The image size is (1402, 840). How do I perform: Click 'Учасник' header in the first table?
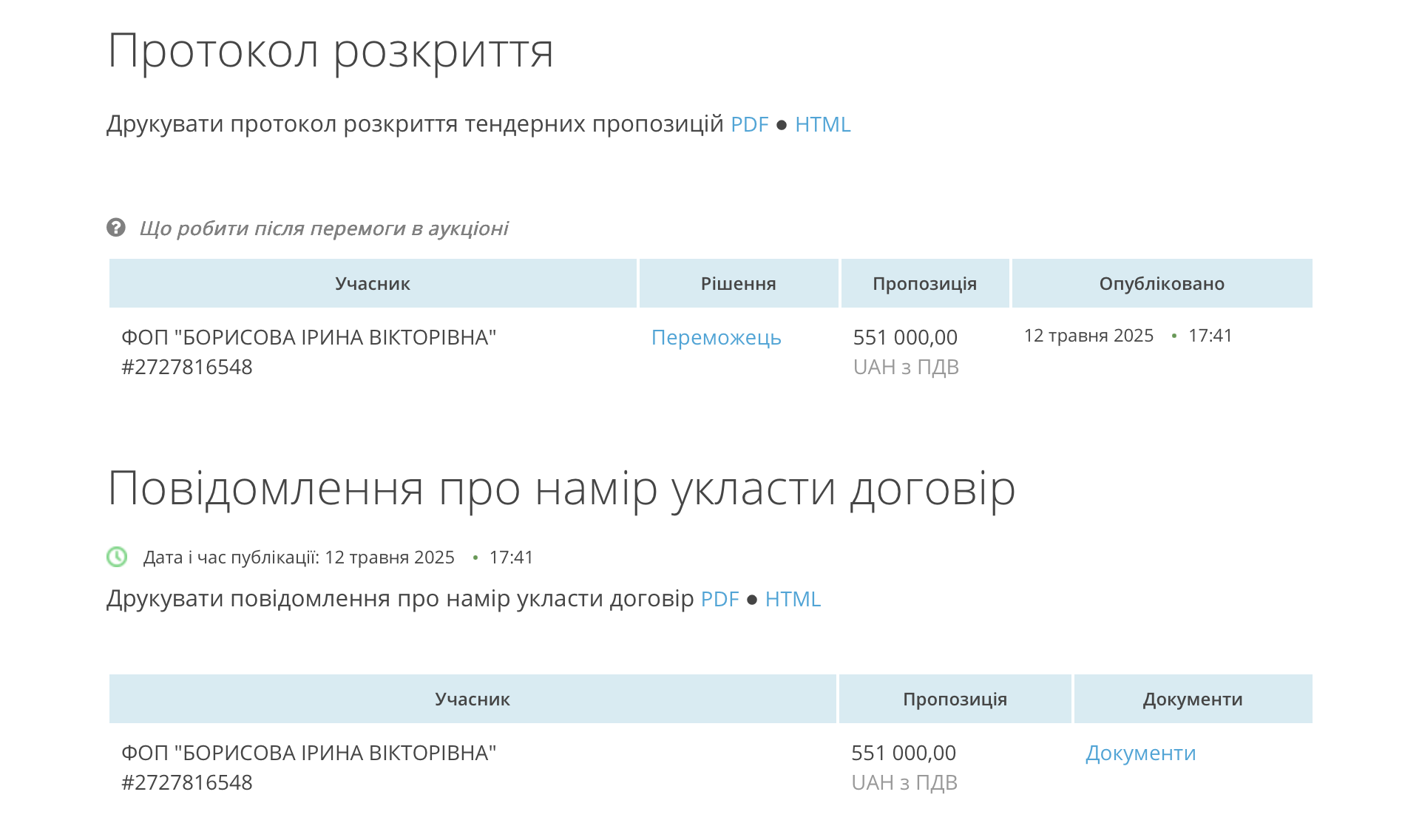(372, 284)
